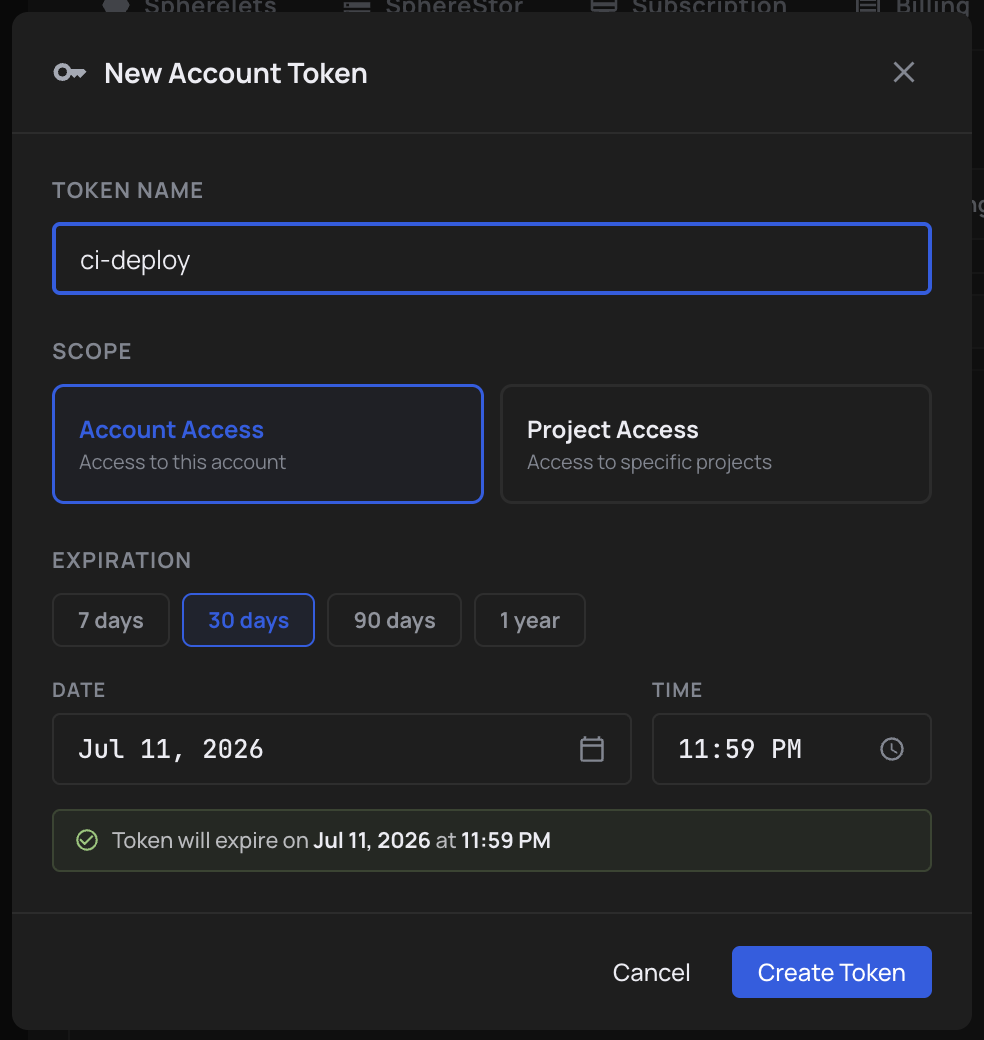Select Account Access scope option

point(268,444)
